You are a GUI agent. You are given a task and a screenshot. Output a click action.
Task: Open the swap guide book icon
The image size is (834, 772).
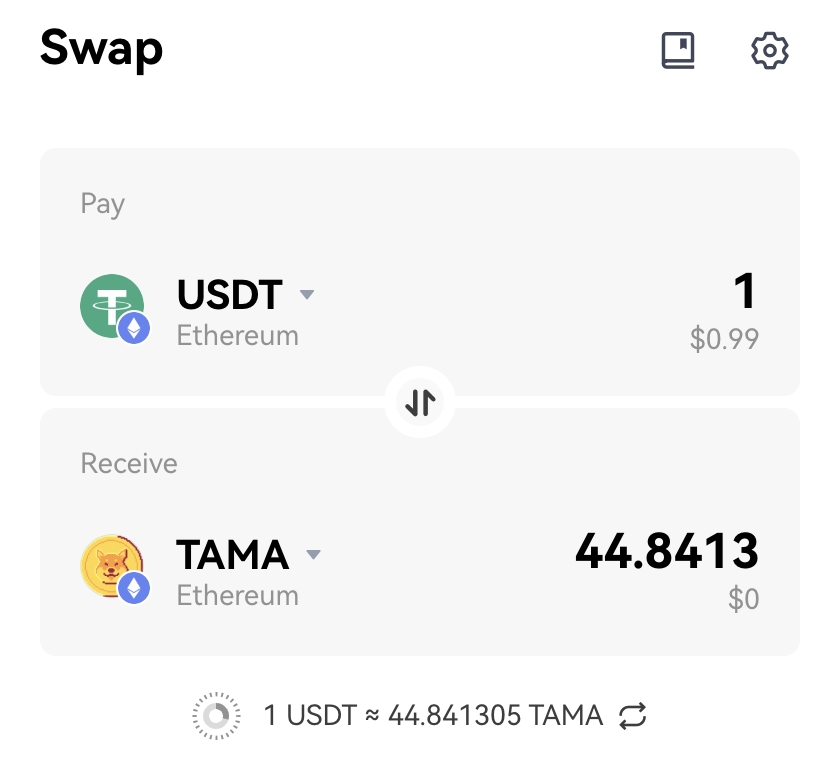[678, 50]
